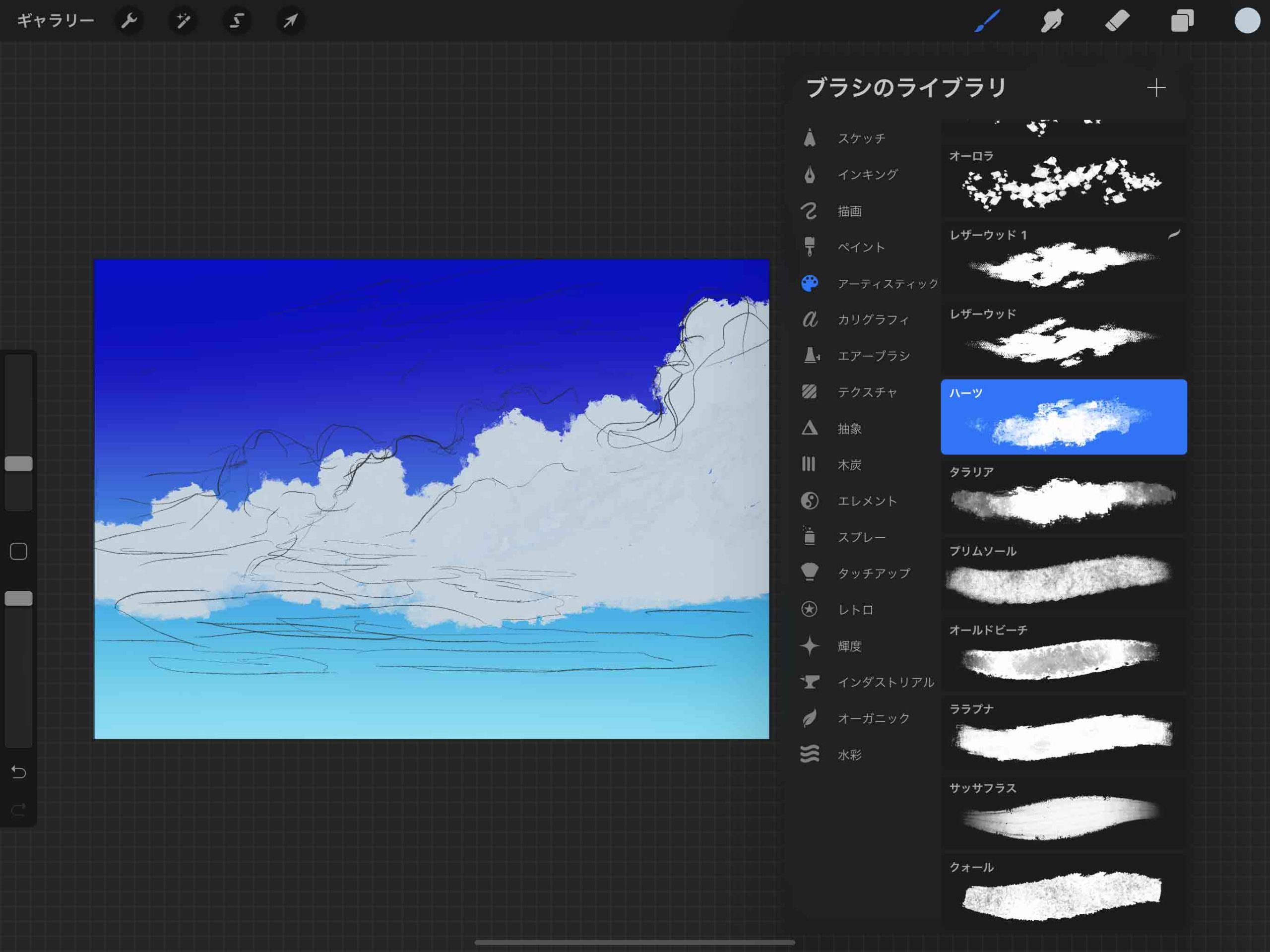This screenshot has height=952, width=1270.
Task: Tap the square modify button on sidebar
Action: pyautogui.click(x=18, y=551)
